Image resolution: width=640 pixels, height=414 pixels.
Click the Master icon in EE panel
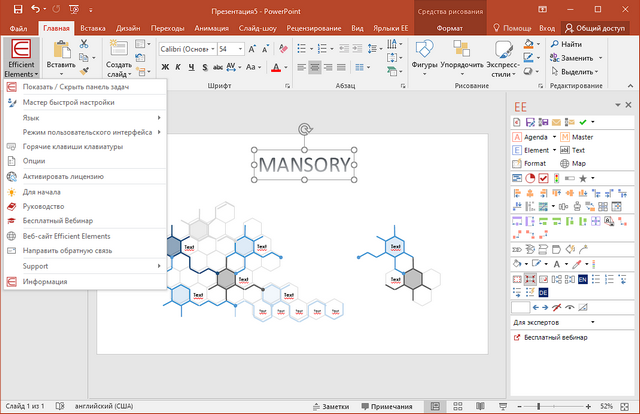point(565,136)
